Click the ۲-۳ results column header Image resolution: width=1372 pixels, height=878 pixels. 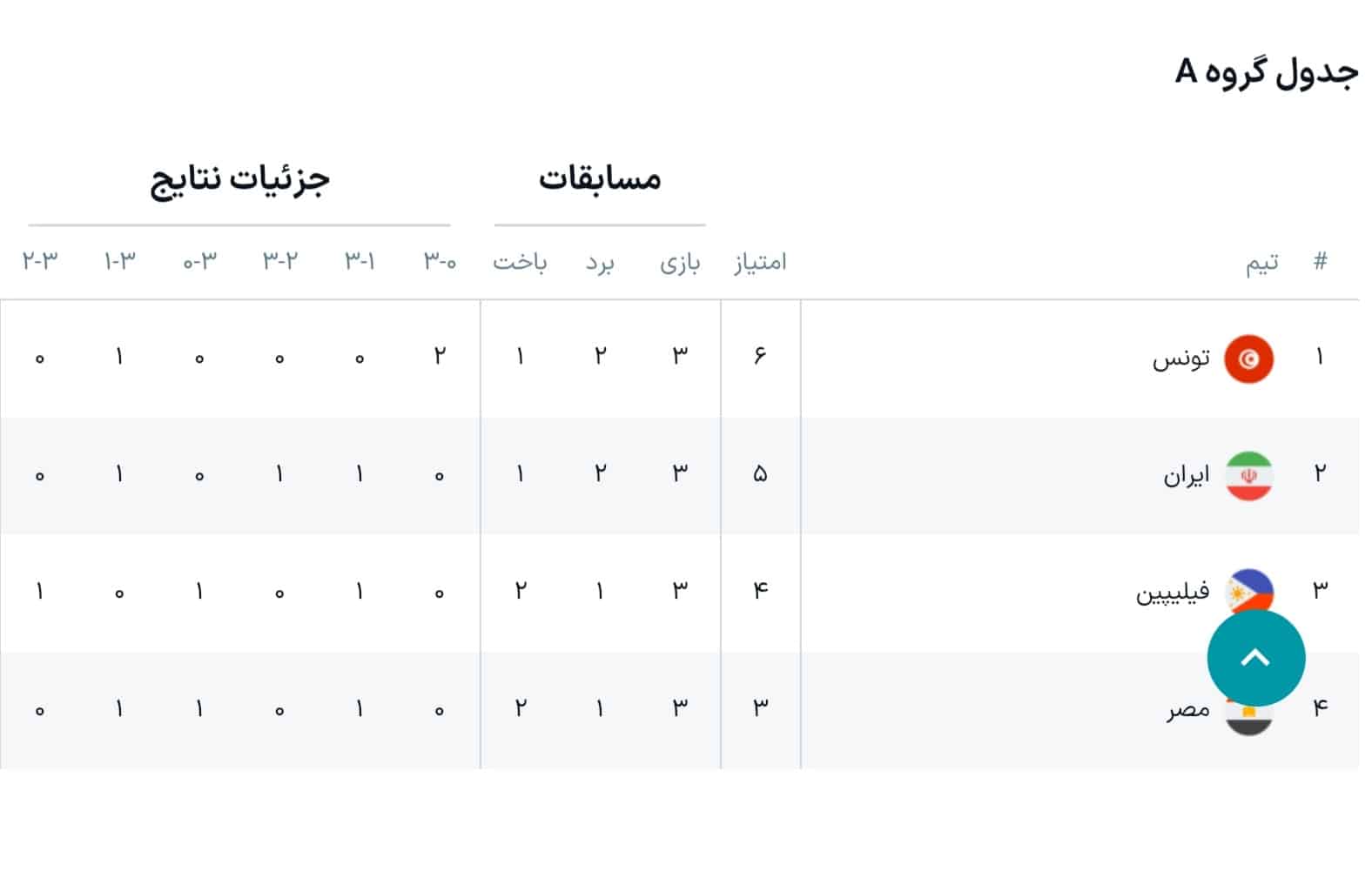(x=37, y=260)
